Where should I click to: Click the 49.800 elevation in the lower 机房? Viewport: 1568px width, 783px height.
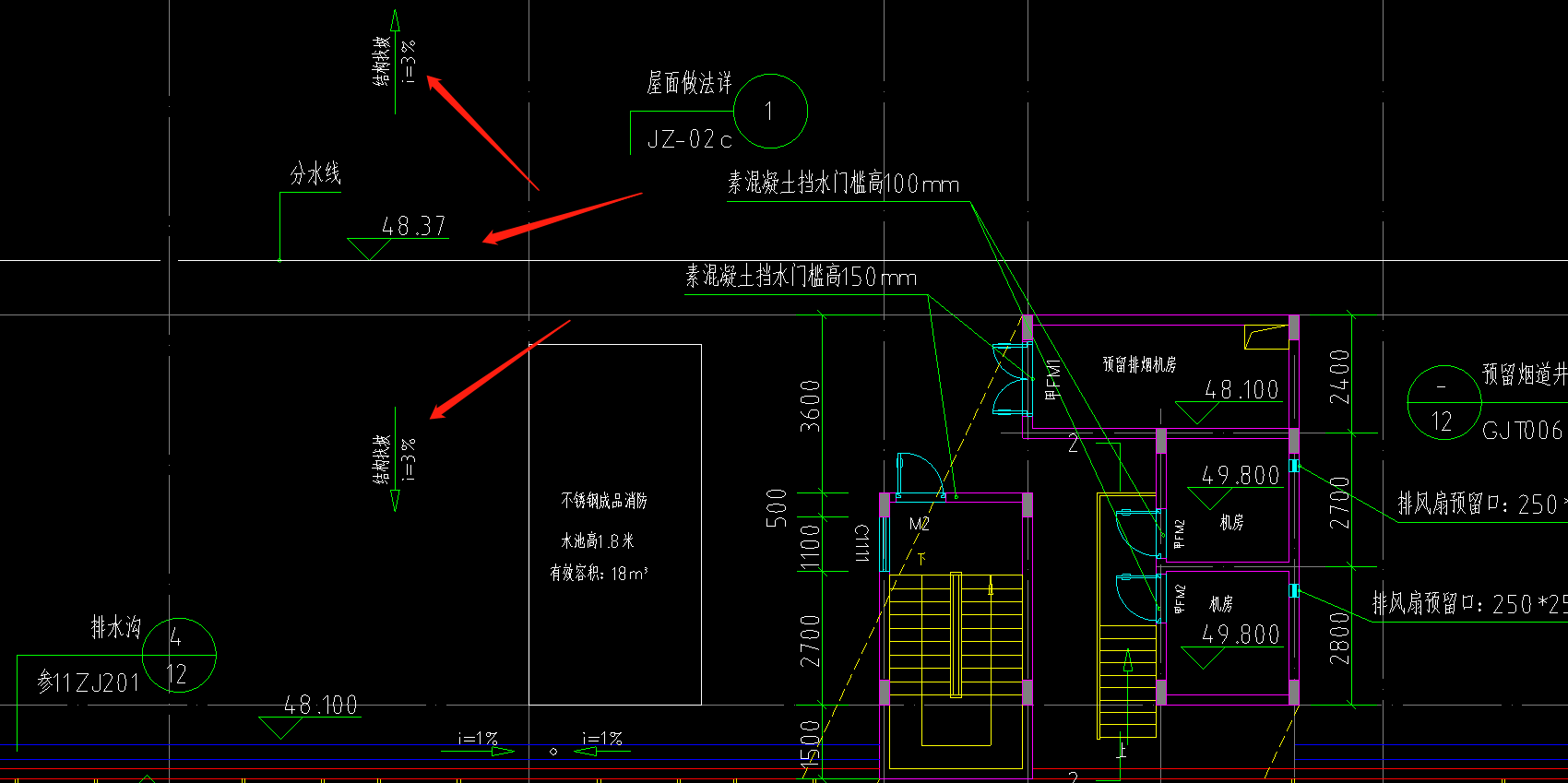tap(1241, 635)
